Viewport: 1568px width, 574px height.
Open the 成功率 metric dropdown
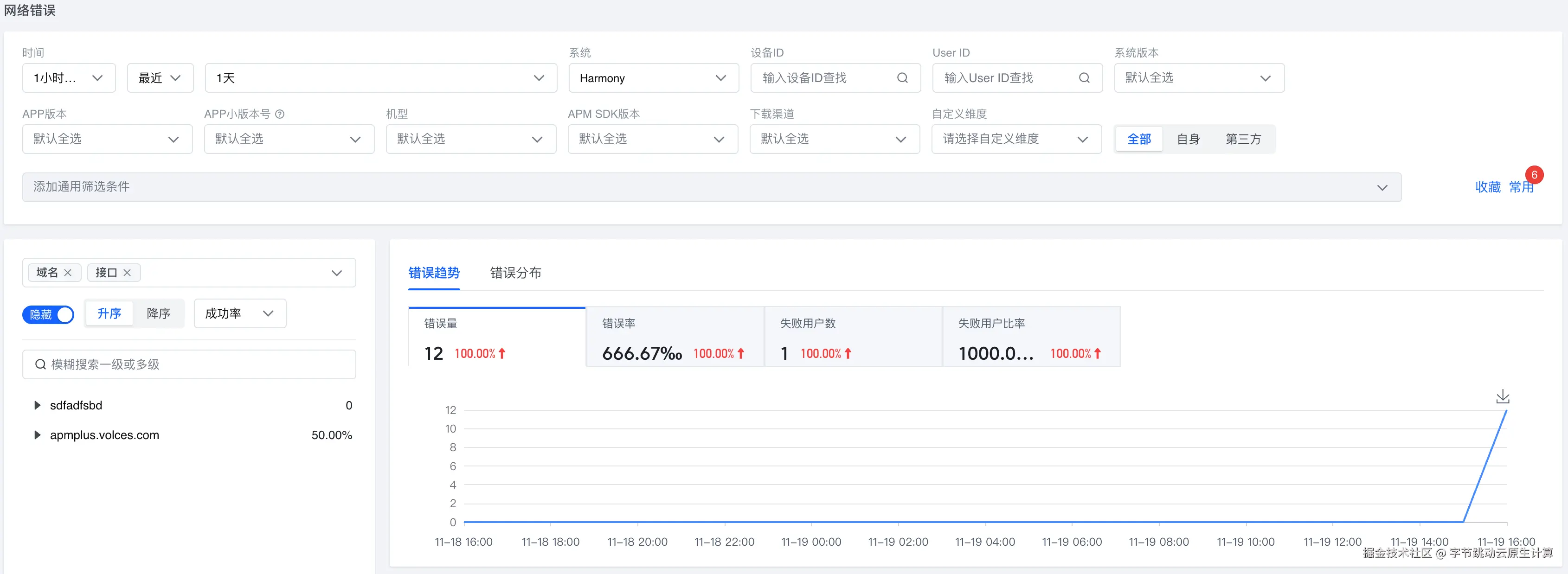point(239,313)
